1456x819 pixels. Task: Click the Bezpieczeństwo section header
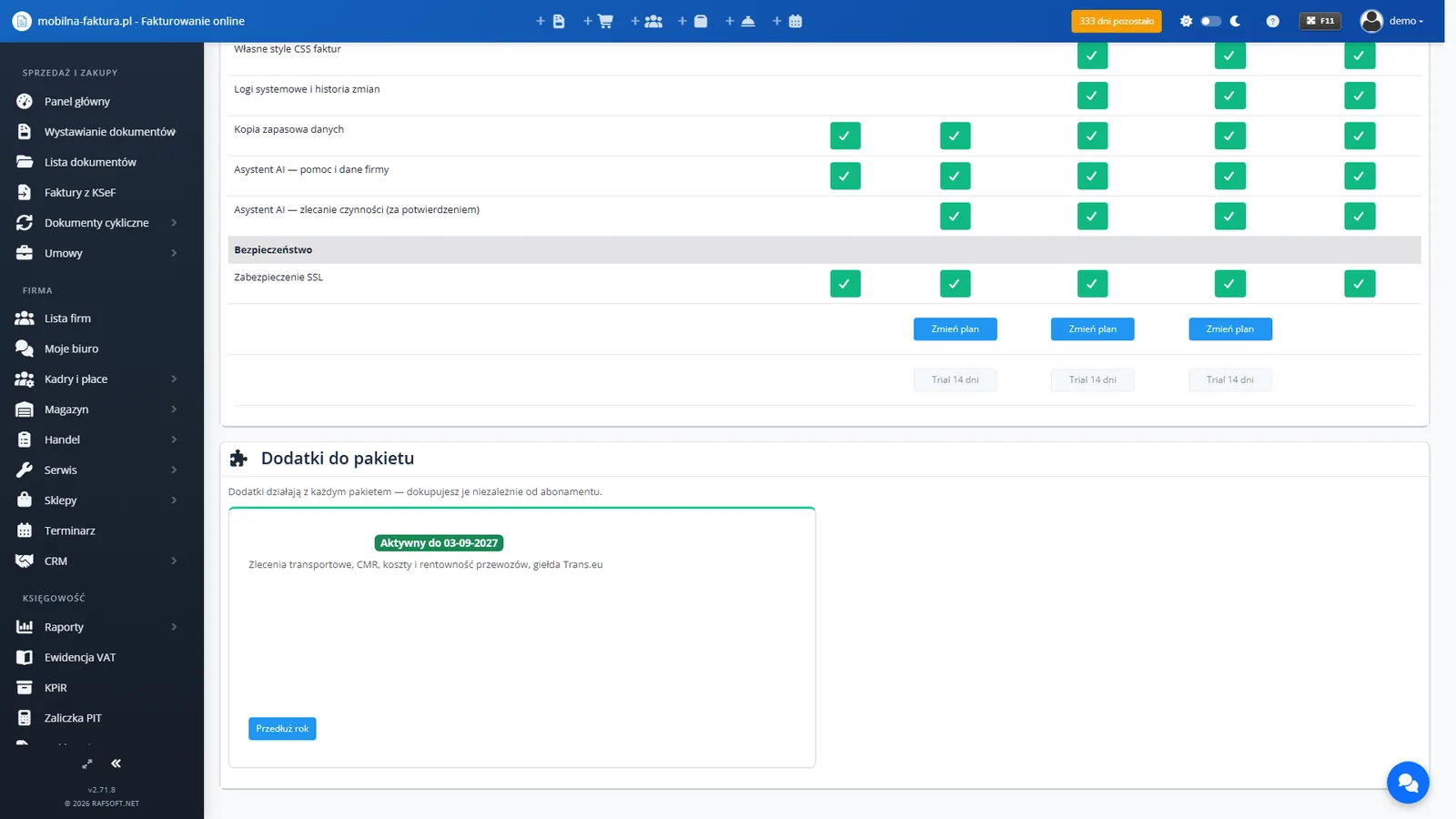[824, 249]
